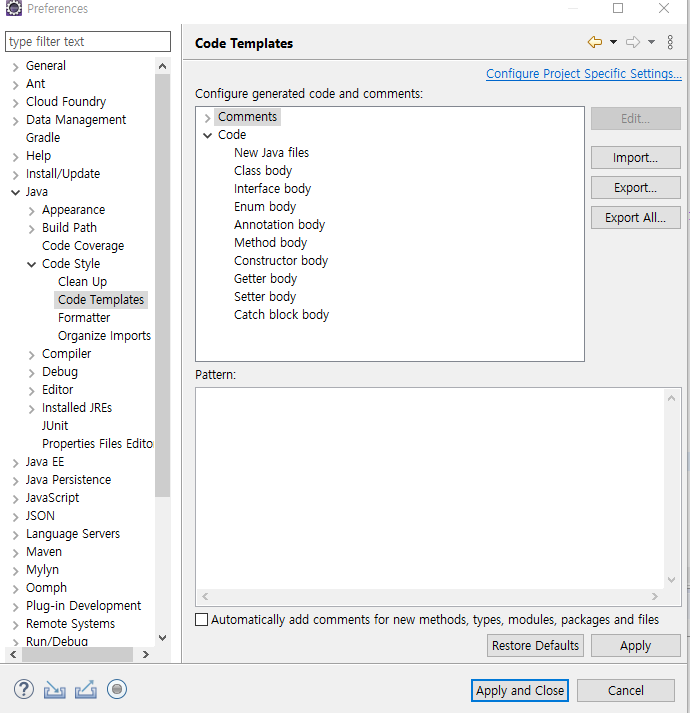This screenshot has height=713, width=690.
Task: Expand the Comments tree node
Action: (207, 118)
